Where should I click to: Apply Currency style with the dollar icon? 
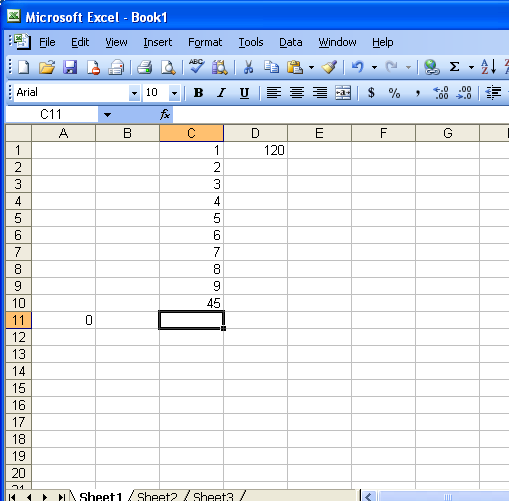click(x=371, y=93)
